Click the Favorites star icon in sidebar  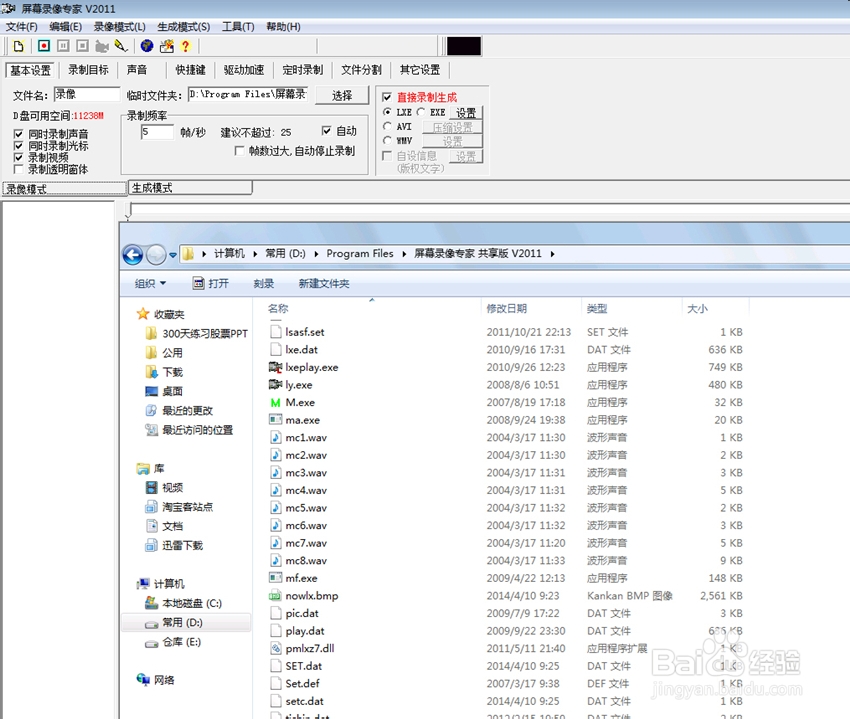tap(143, 314)
